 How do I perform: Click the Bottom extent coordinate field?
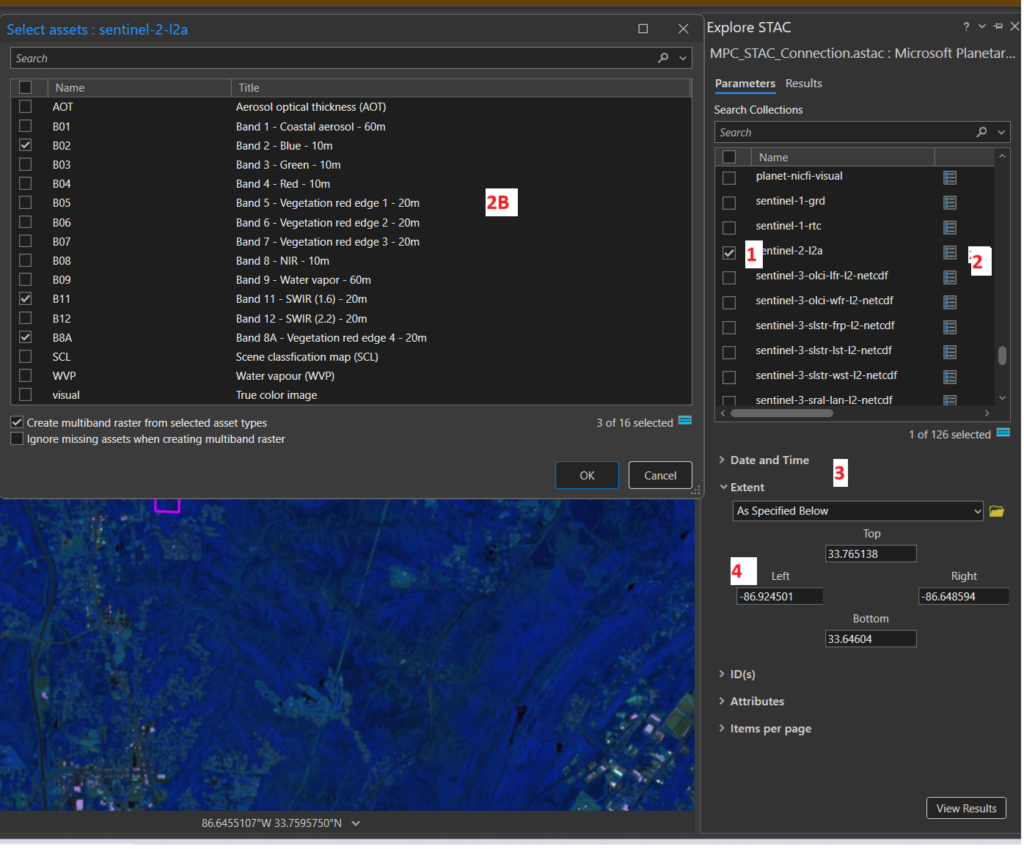(871, 639)
